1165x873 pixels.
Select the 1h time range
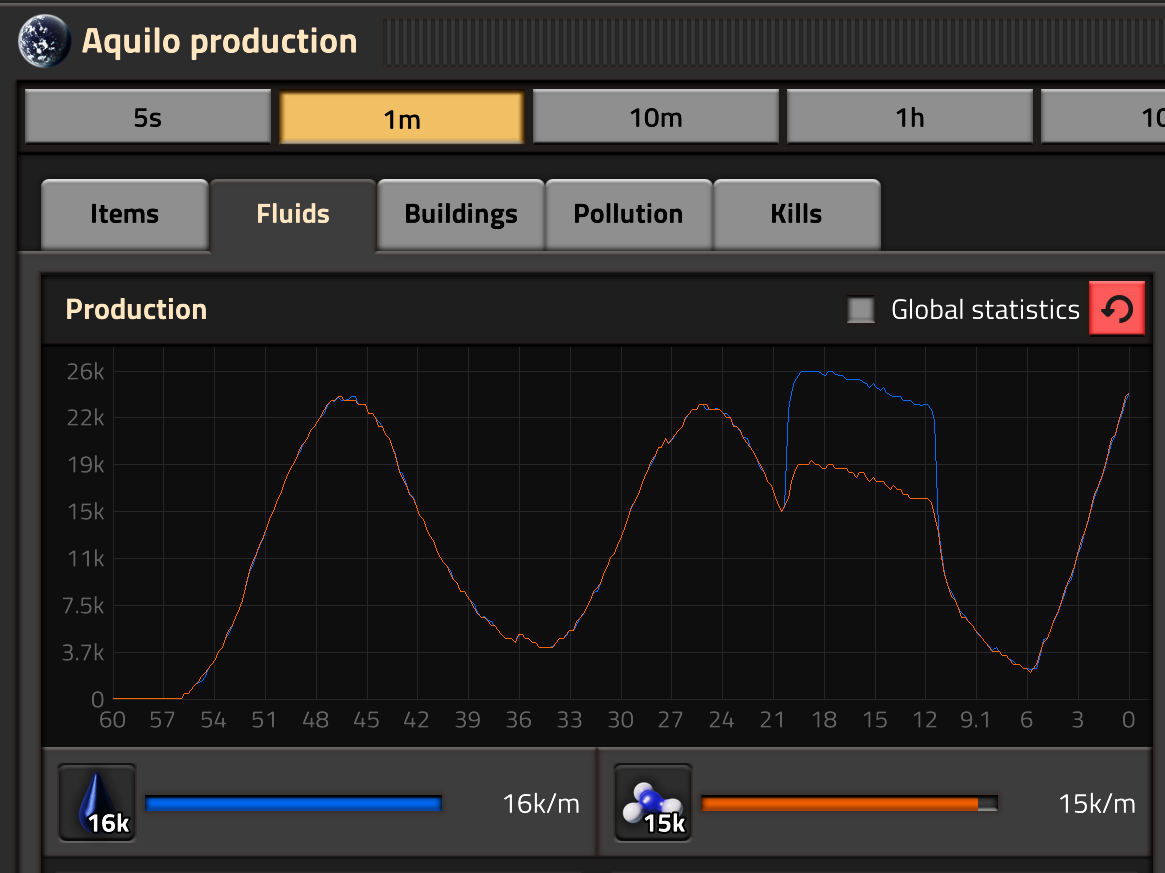tap(910, 117)
